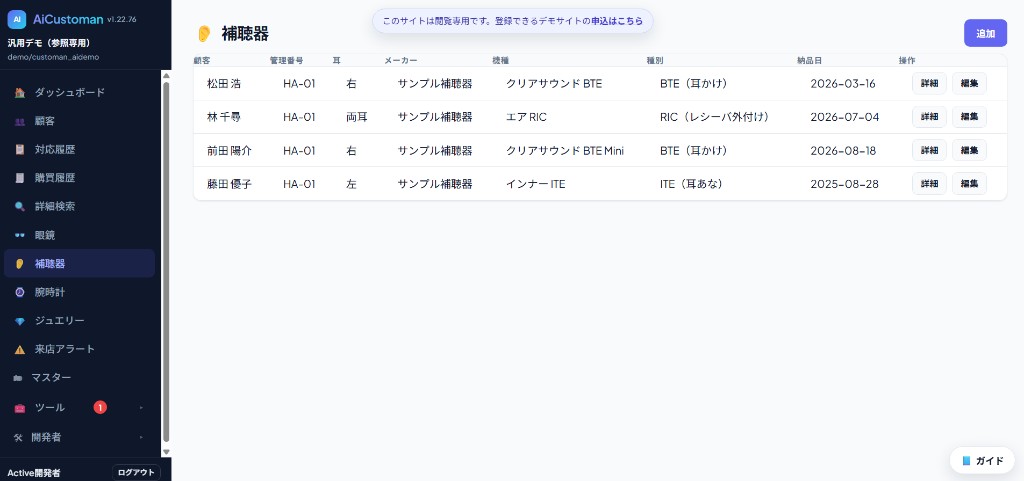The height and width of the screenshot is (481, 1024).
Task: Open 詳細 for 松田 浩
Action: [x=929, y=84]
